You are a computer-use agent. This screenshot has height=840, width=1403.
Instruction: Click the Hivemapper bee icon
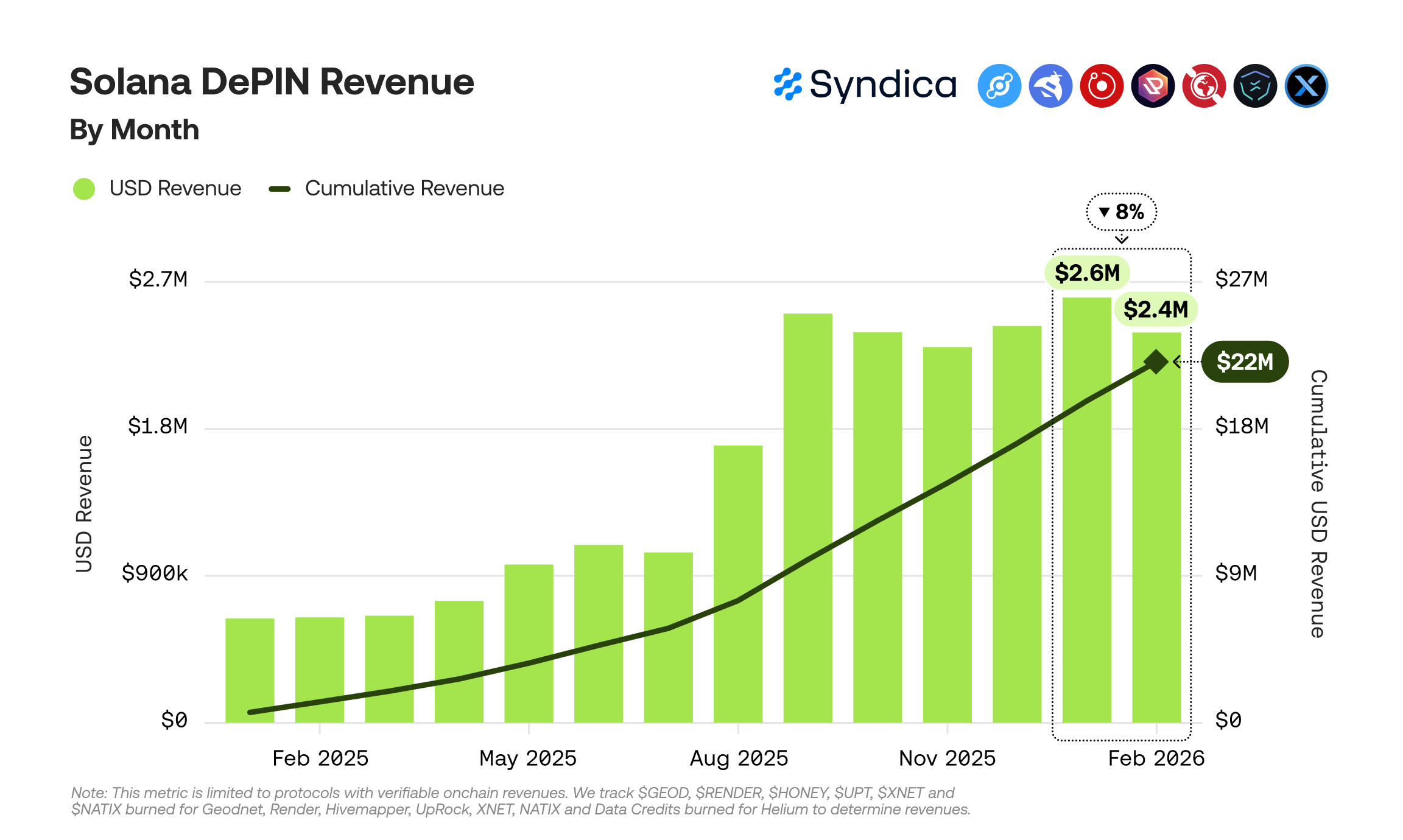pyautogui.click(x=1050, y=86)
